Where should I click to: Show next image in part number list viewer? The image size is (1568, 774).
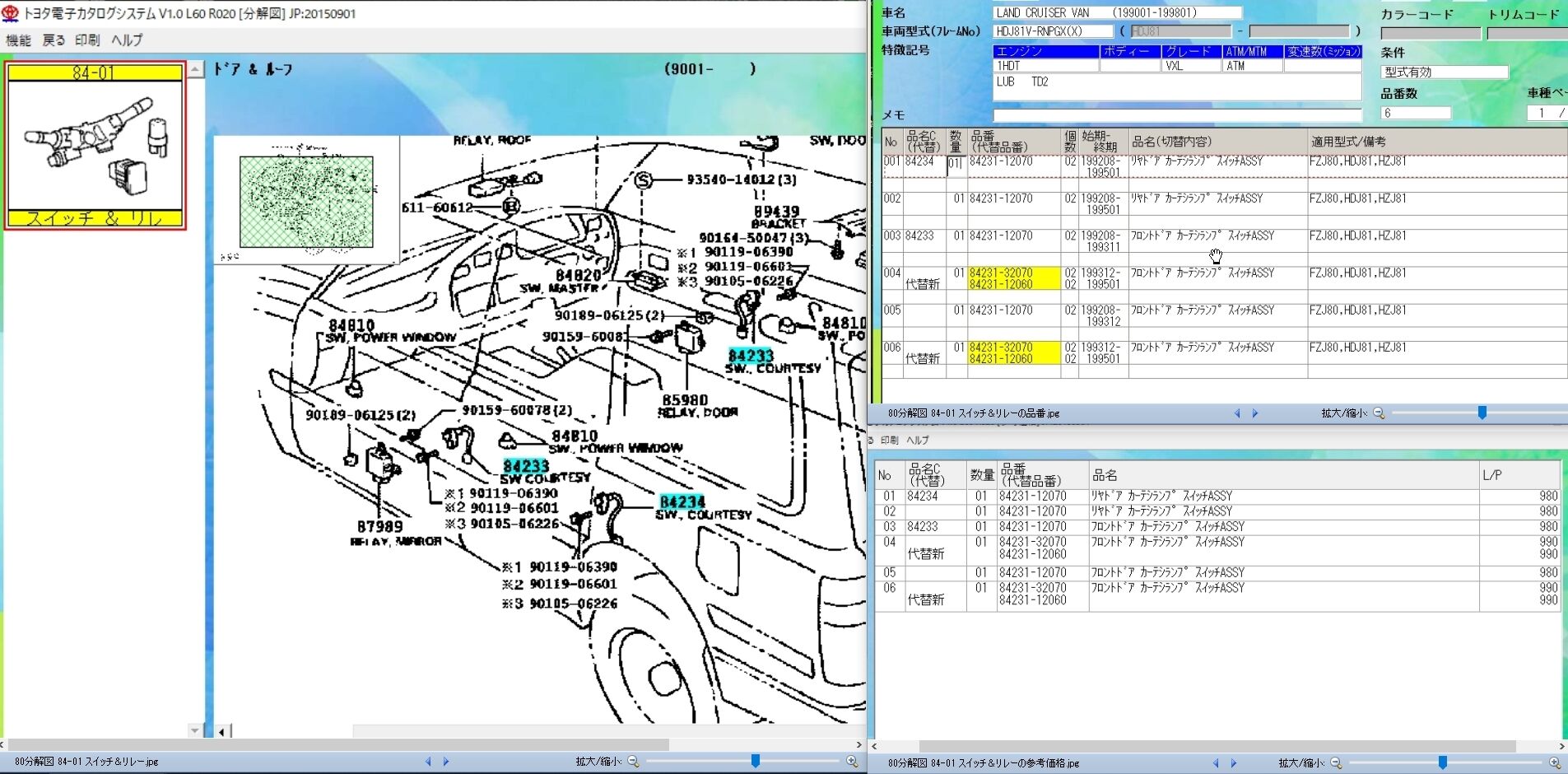[x=1255, y=413]
